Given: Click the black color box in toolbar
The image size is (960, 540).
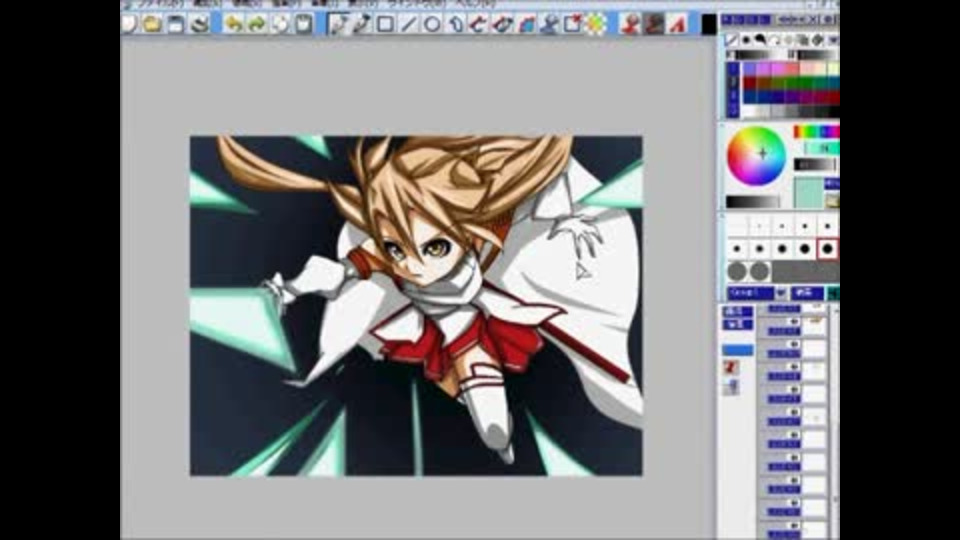Looking at the screenshot, I should pos(709,24).
